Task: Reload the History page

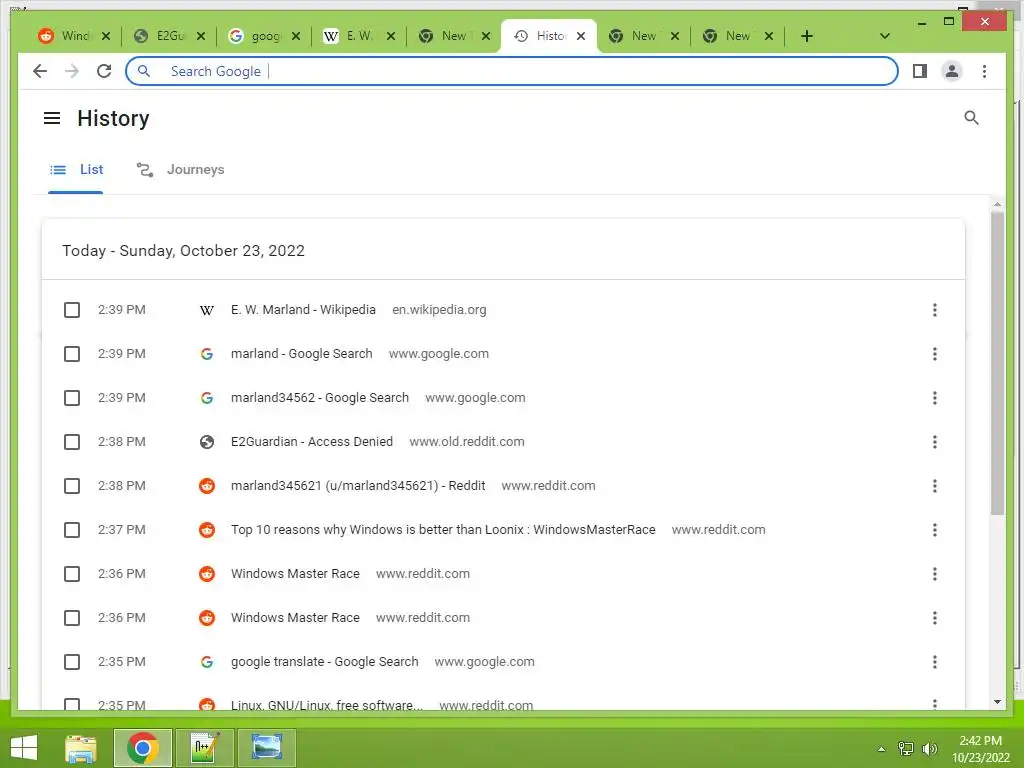Action: click(104, 71)
